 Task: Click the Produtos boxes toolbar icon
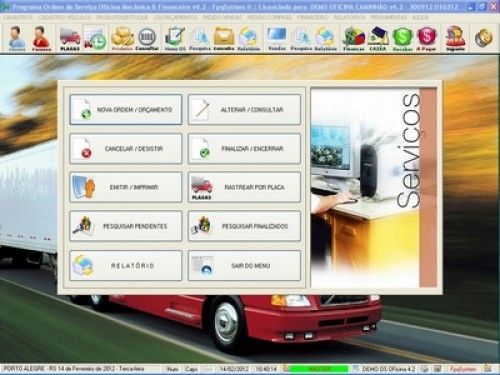122,39
